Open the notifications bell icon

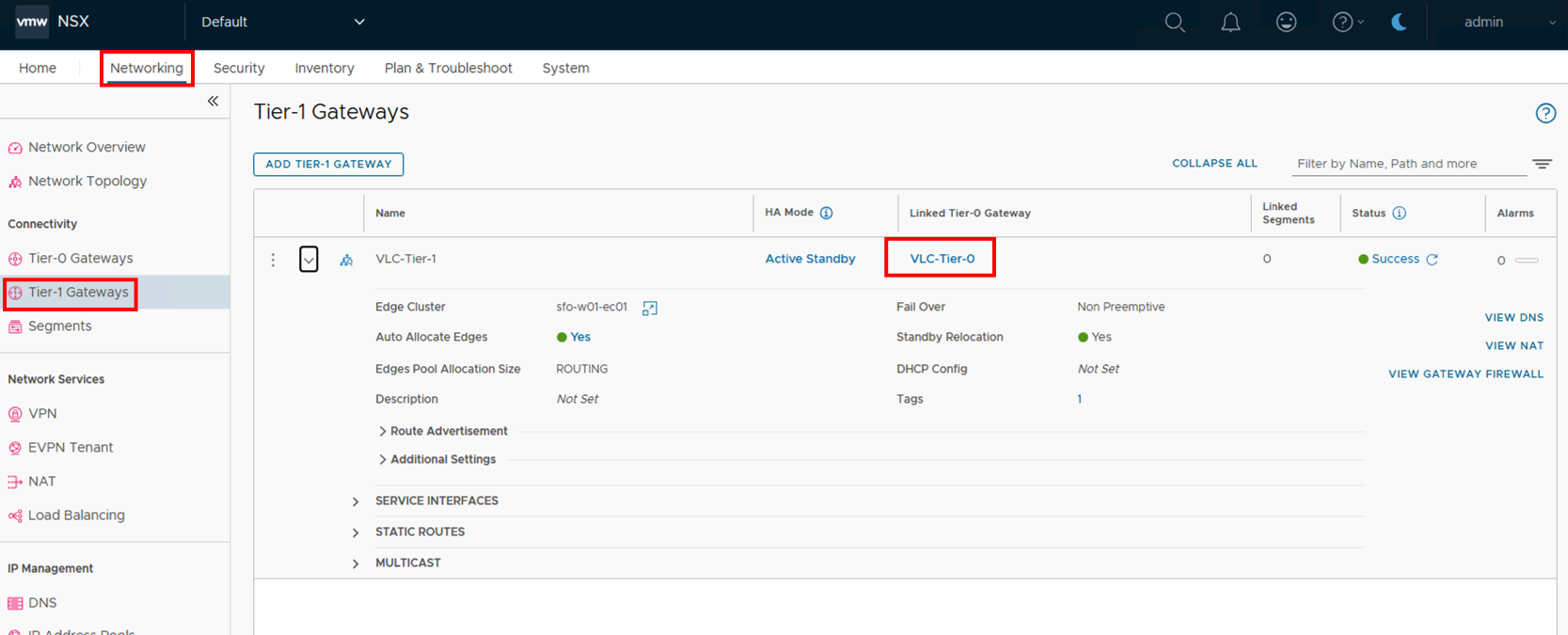(x=1230, y=23)
